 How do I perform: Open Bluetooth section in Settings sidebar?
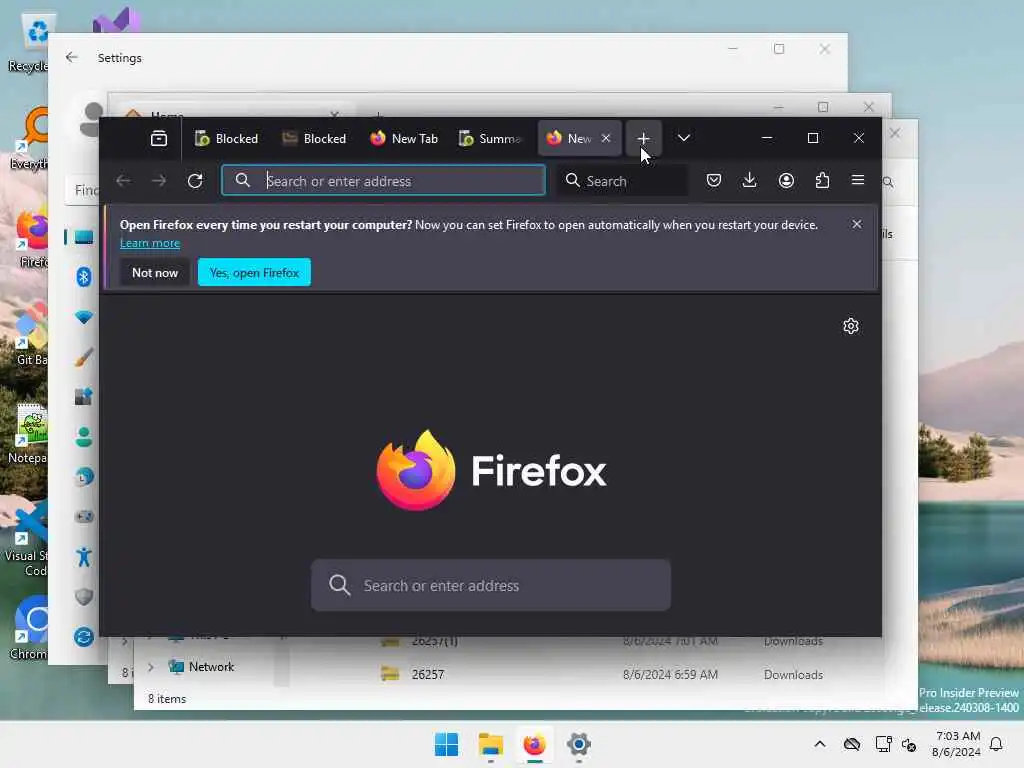[84, 277]
